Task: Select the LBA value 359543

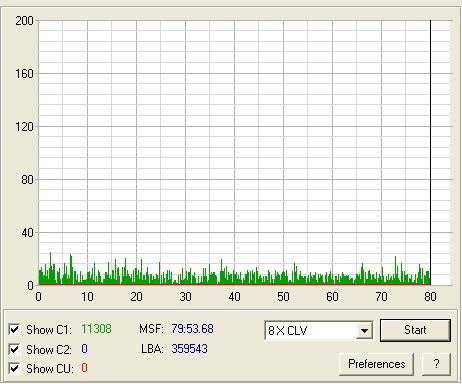Action: pyautogui.click(x=189, y=349)
